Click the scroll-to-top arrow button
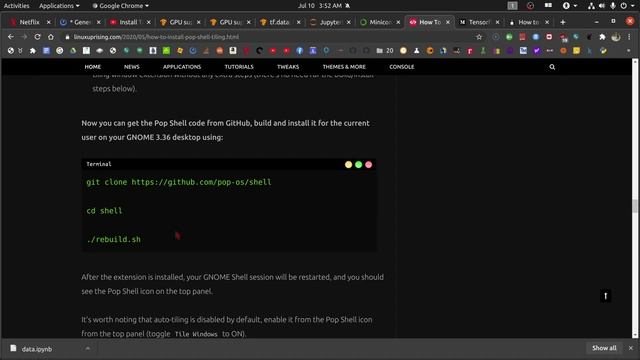The image size is (640, 360). point(605,296)
